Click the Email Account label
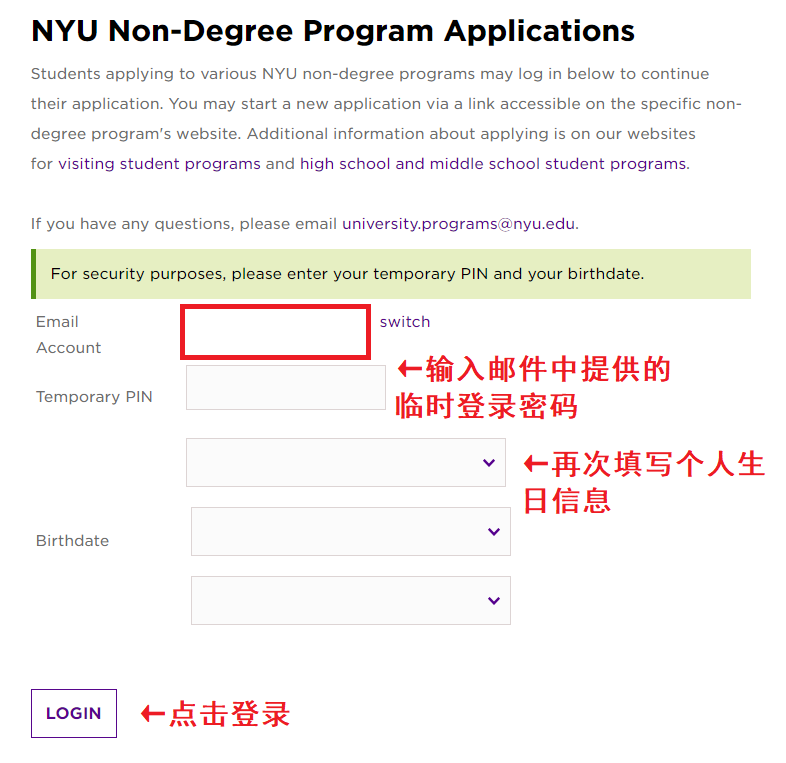786x763 pixels. (x=68, y=335)
